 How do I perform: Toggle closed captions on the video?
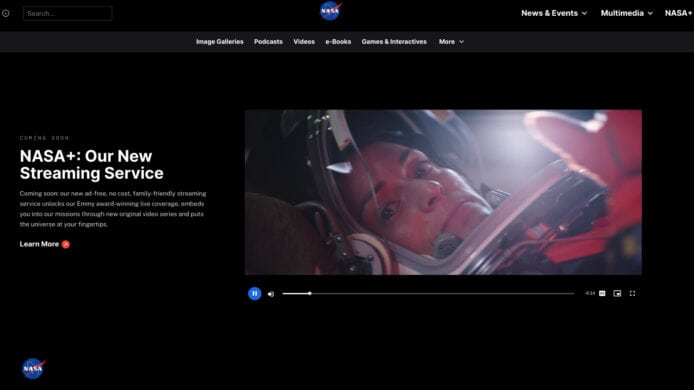(602, 293)
